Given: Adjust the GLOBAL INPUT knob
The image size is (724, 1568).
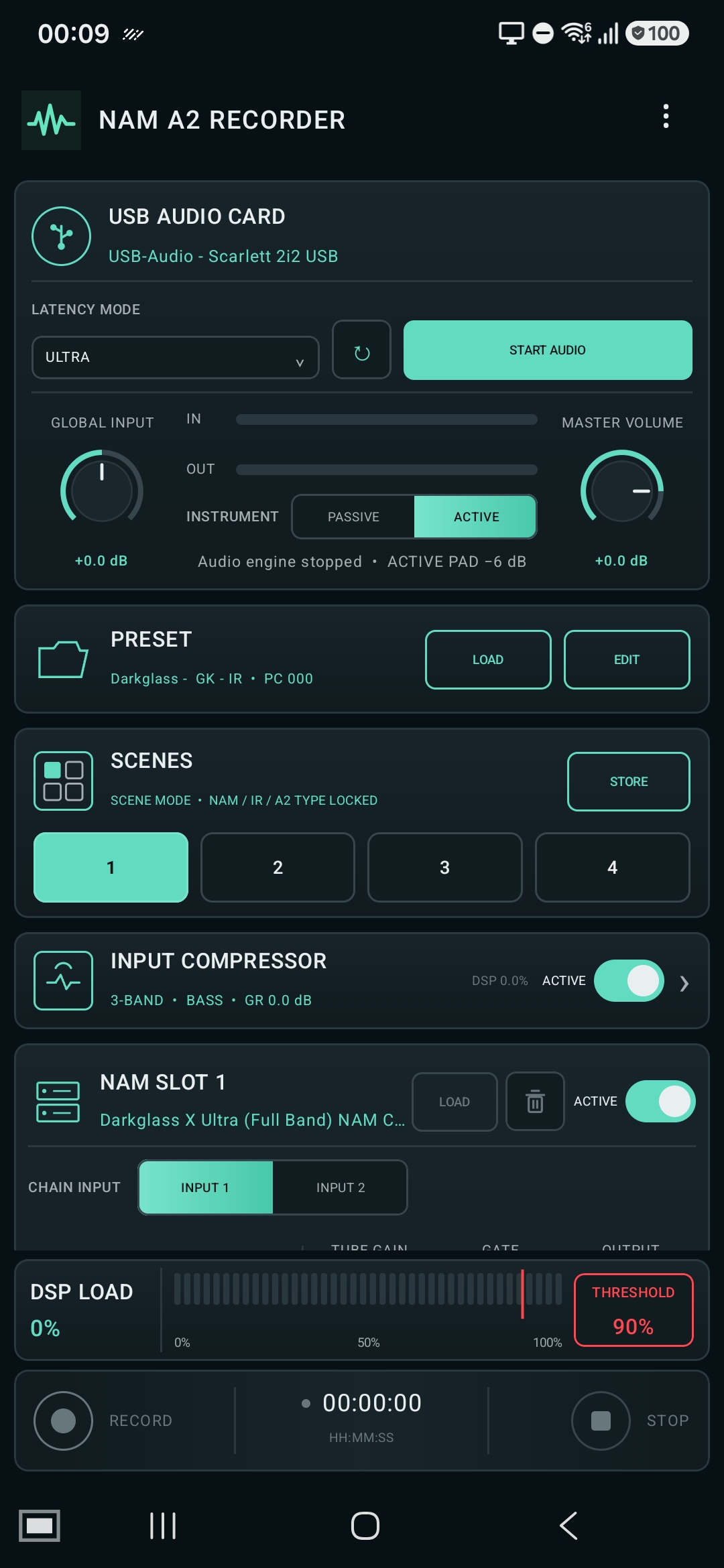Looking at the screenshot, I should (x=102, y=491).
